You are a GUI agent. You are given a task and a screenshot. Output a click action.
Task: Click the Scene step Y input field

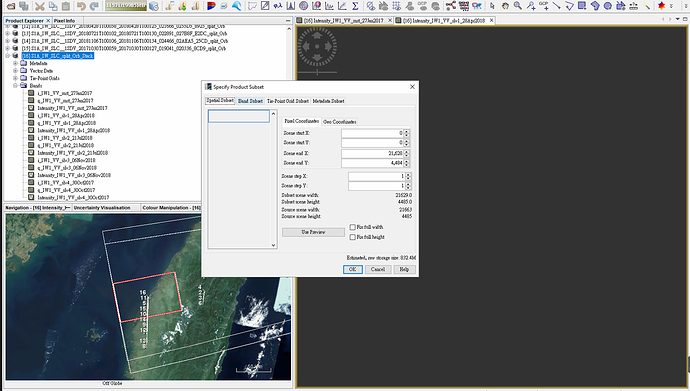point(377,186)
